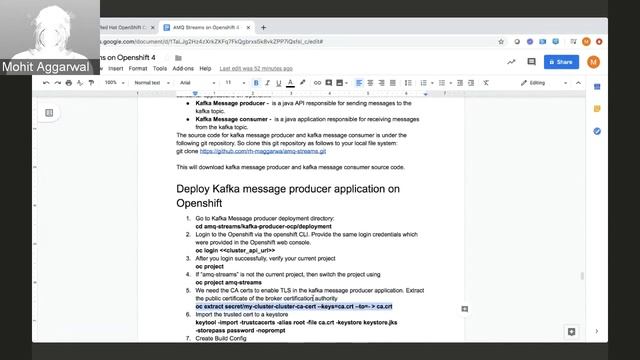The height and width of the screenshot is (360, 640).
Task: Toggle Underline formatting
Action: coord(279,83)
